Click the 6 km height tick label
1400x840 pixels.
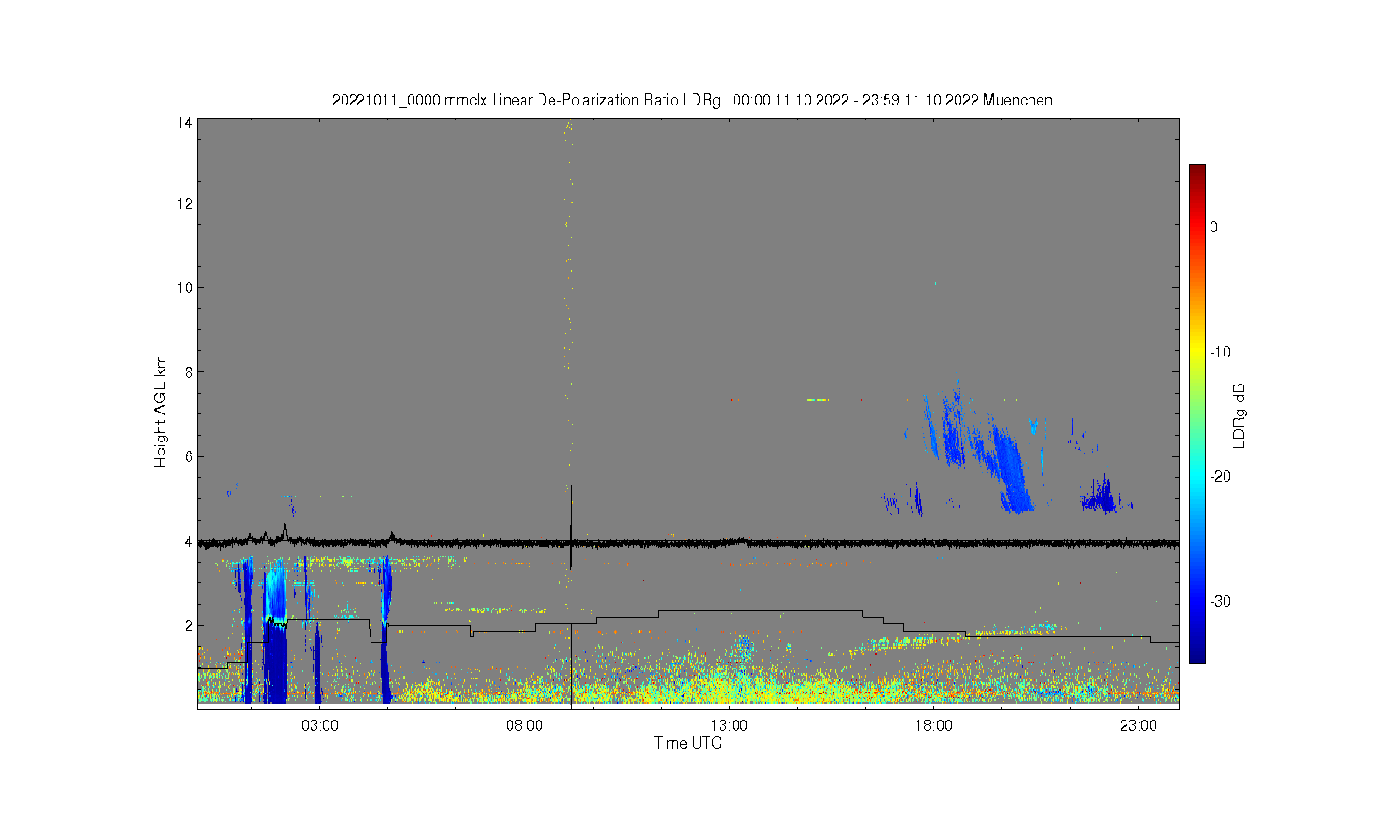[189, 456]
